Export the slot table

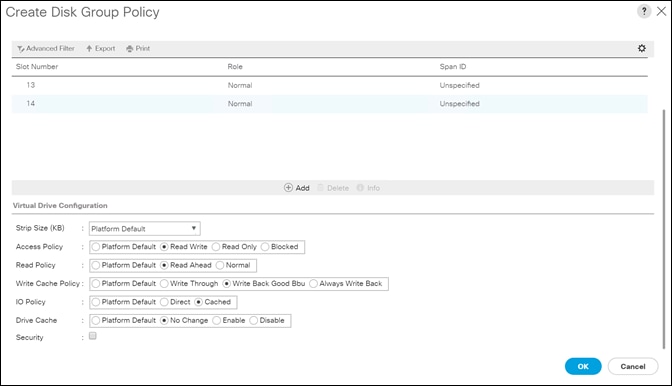[101, 48]
